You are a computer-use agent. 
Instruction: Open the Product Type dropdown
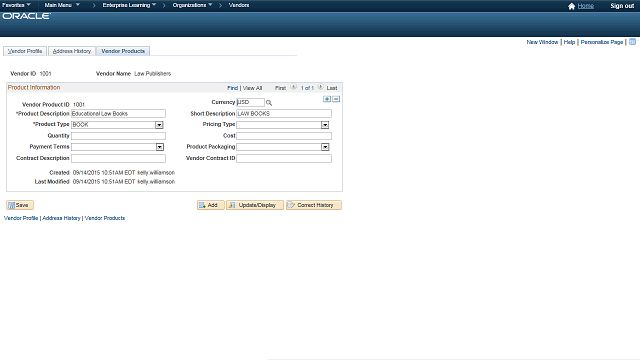159,125
